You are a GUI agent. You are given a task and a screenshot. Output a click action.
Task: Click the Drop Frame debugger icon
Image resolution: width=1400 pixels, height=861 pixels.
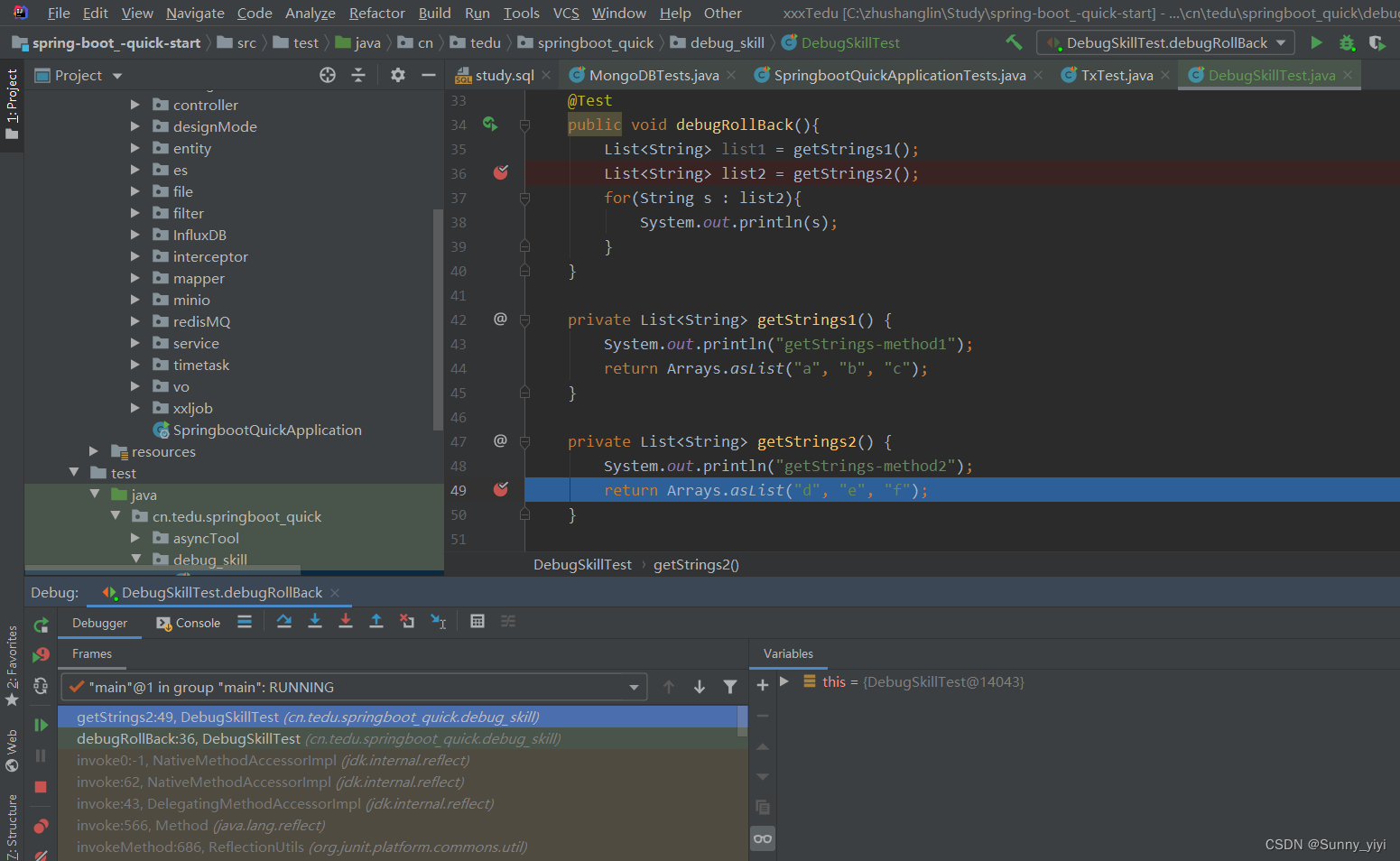pos(407,621)
